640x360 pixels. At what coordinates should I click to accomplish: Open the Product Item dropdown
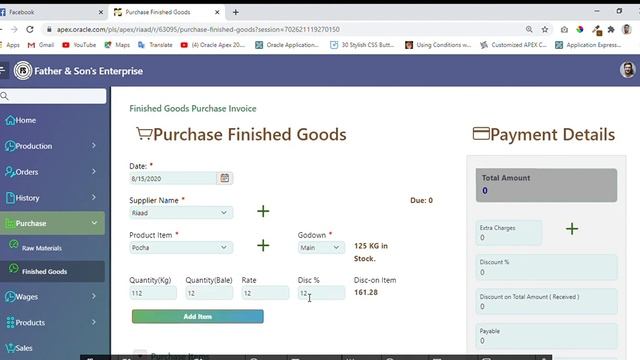pos(181,247)
